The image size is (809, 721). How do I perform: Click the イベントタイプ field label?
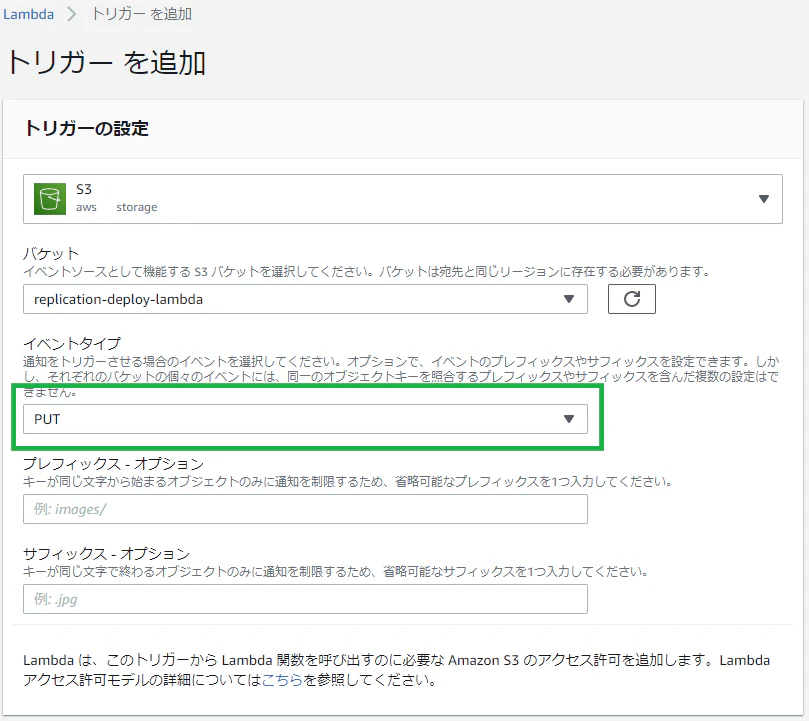pyautogui.click(x=72, y=343)
